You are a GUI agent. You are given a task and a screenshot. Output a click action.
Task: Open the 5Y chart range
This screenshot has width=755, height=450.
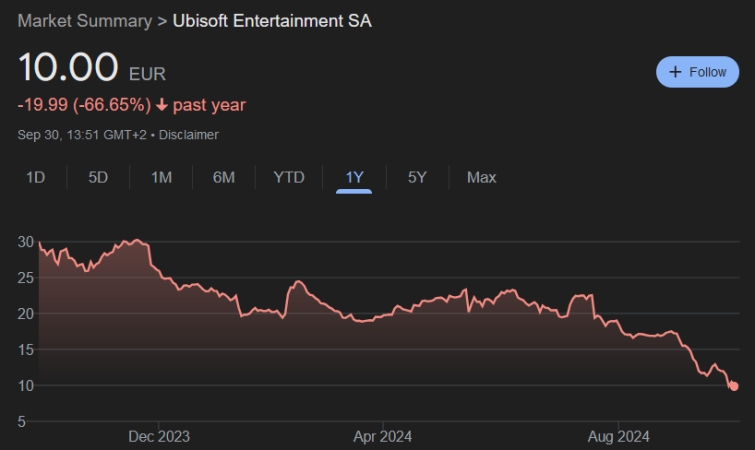(x=417, y=178)
